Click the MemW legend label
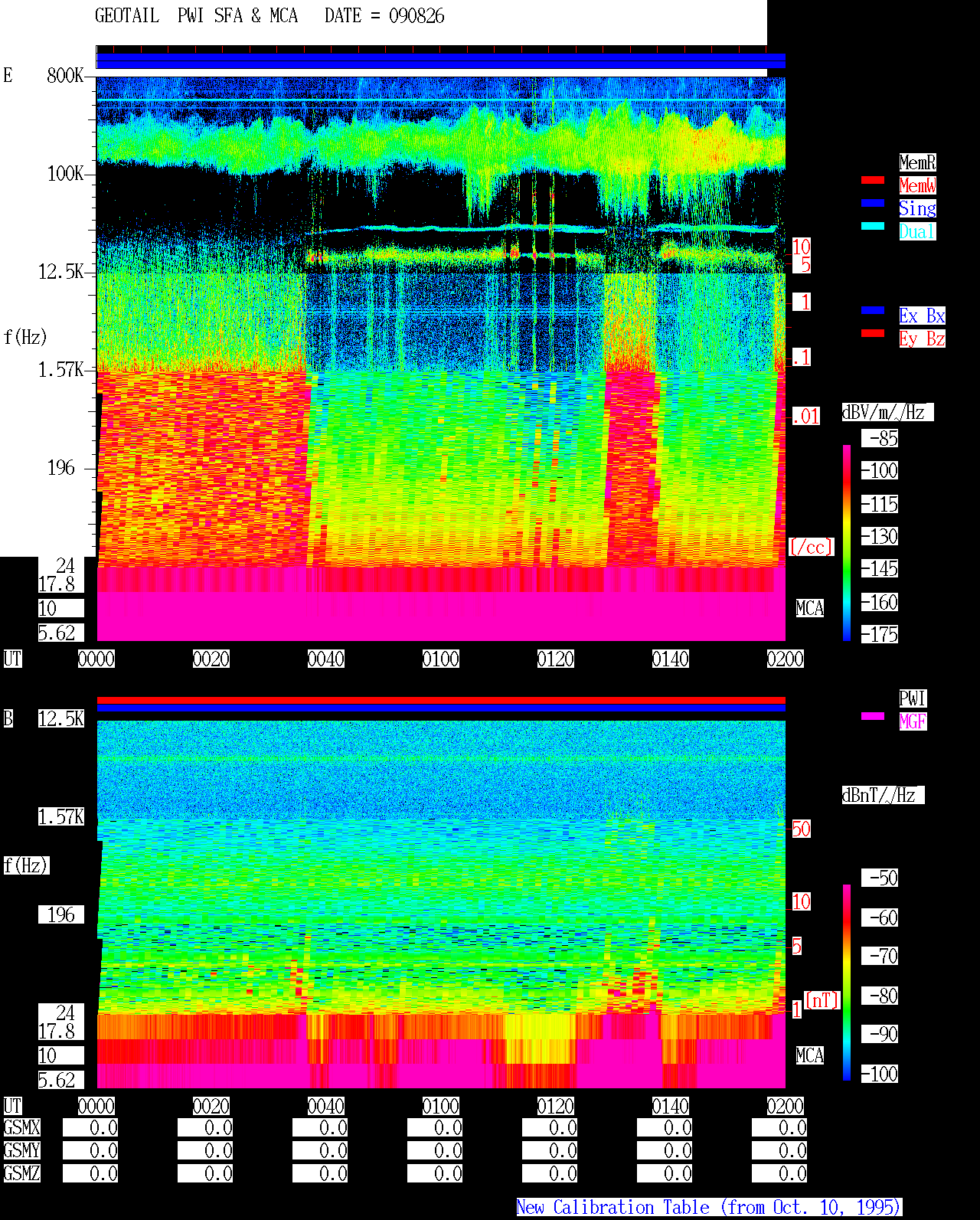The width and height of the screenshot is (980, 1220). tap(917, 185)
